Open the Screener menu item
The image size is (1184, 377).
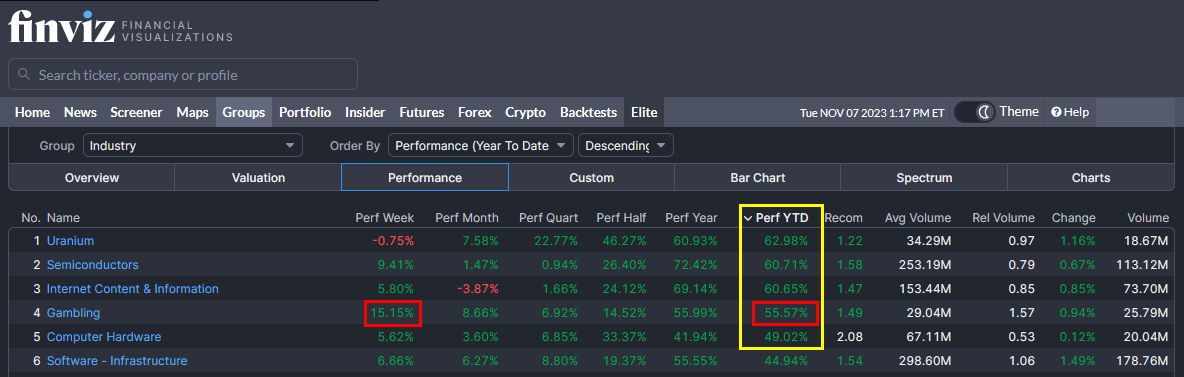click(x=136, y=112)
